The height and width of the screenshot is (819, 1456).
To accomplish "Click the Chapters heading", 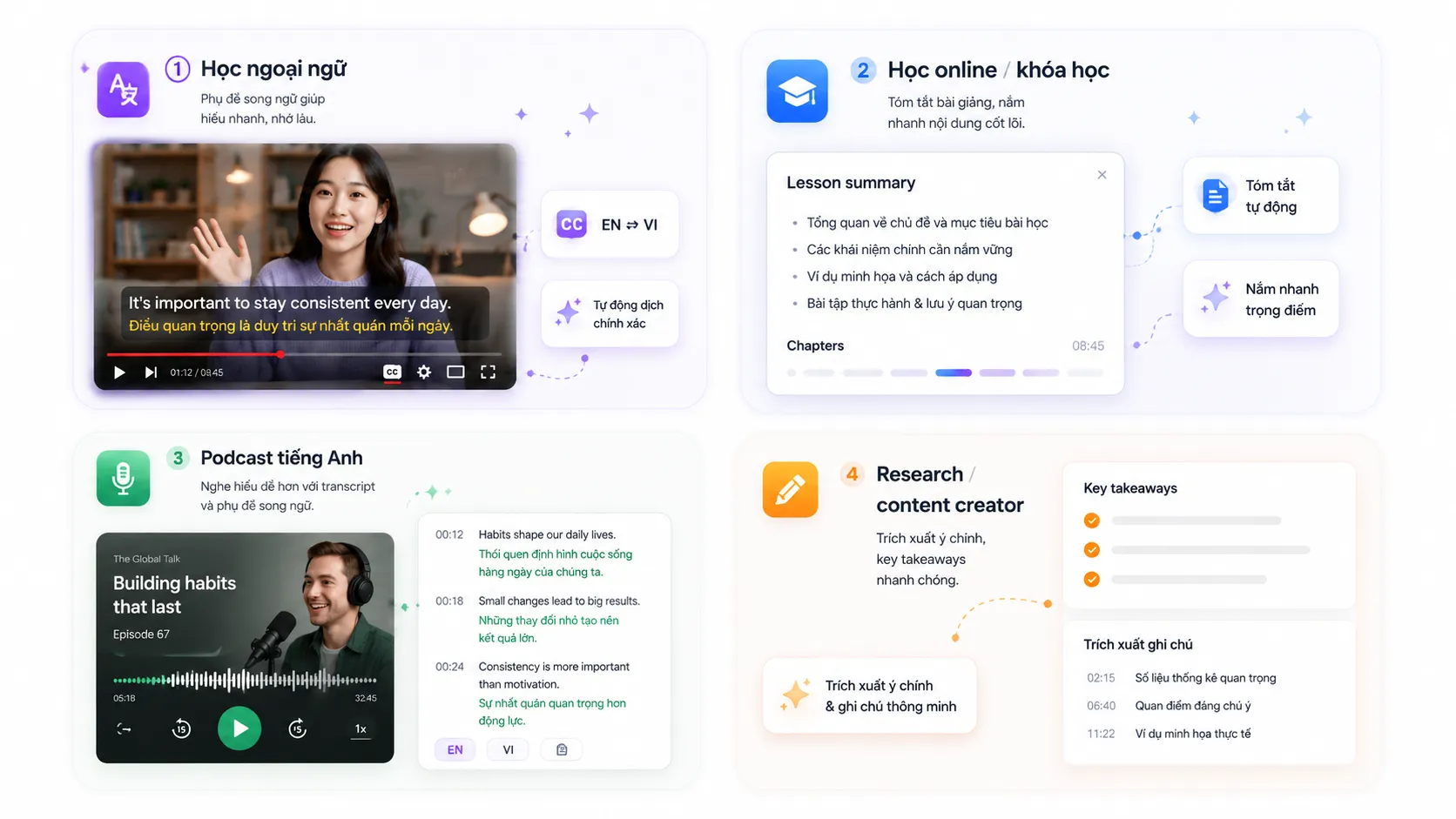I will (x=815, y=346).
